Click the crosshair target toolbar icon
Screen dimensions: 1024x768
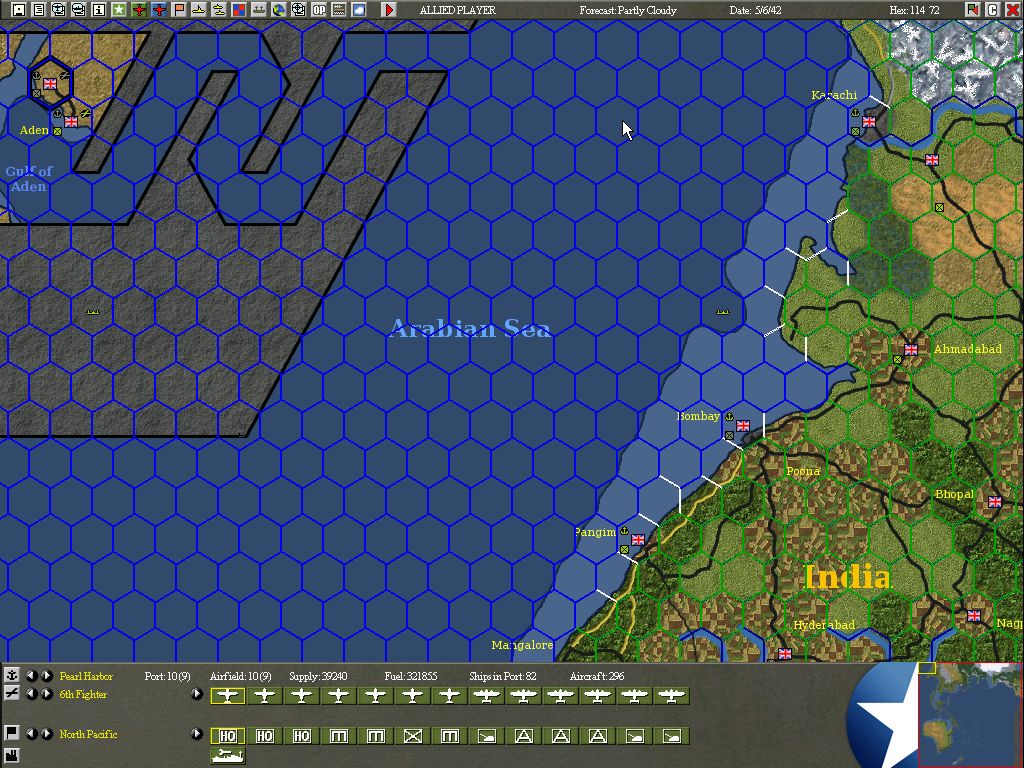tap(298, 10)
